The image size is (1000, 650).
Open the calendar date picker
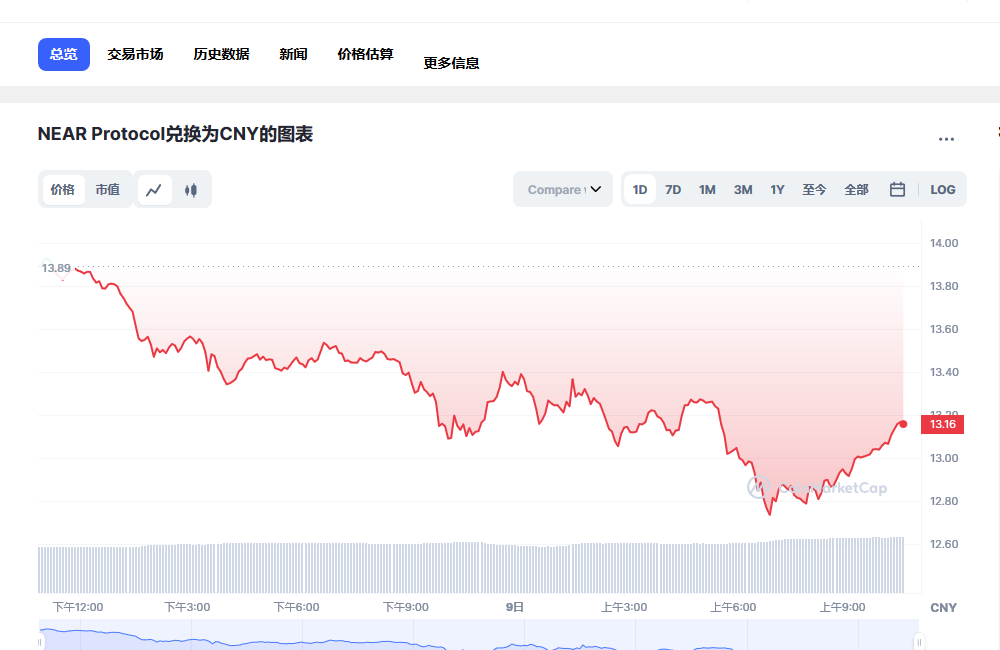(897, 190)
